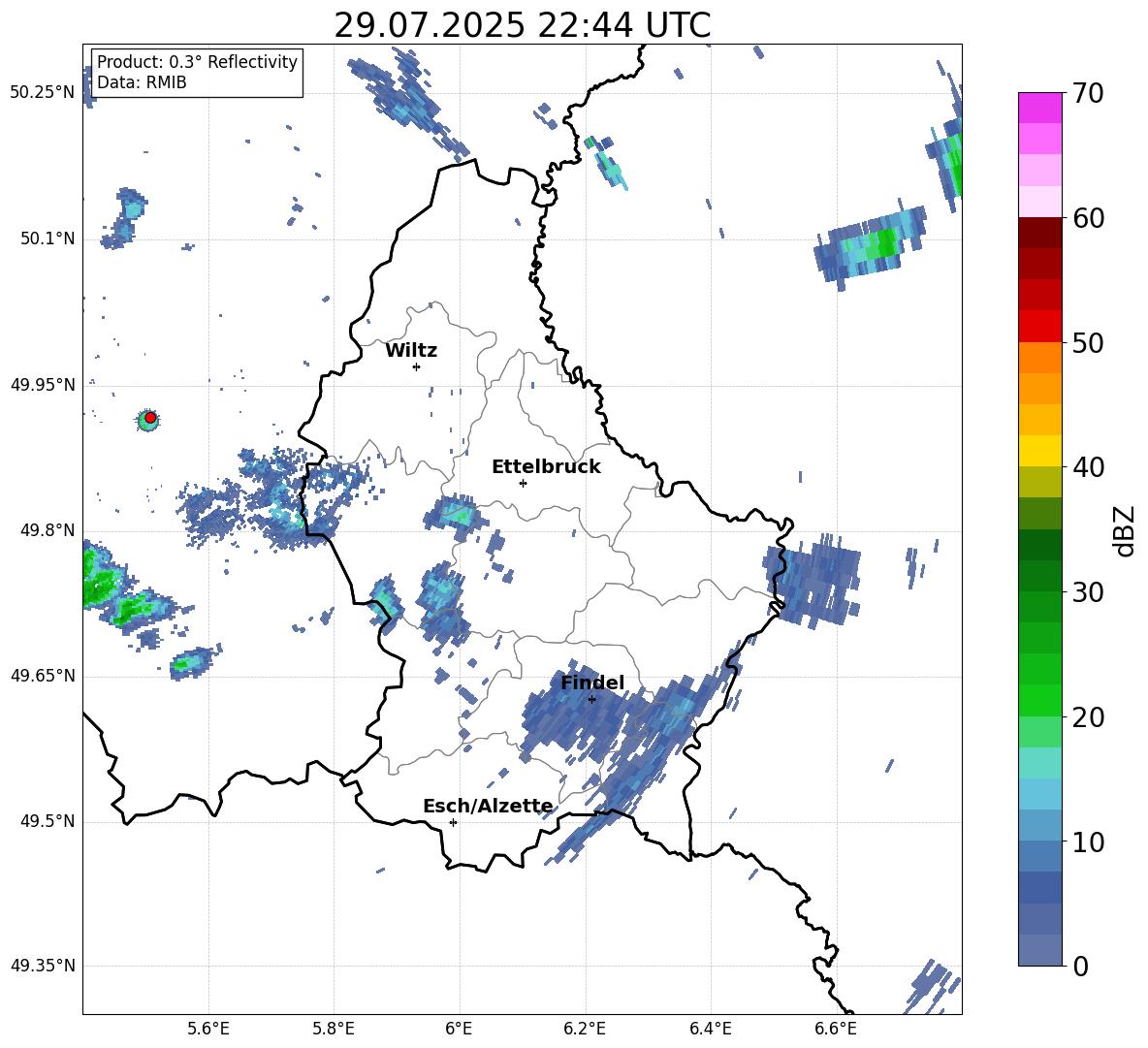Click the 49.35°N latitude label
The width and height of the screenshot is (1148, 1048).
(x=43, y=966)
